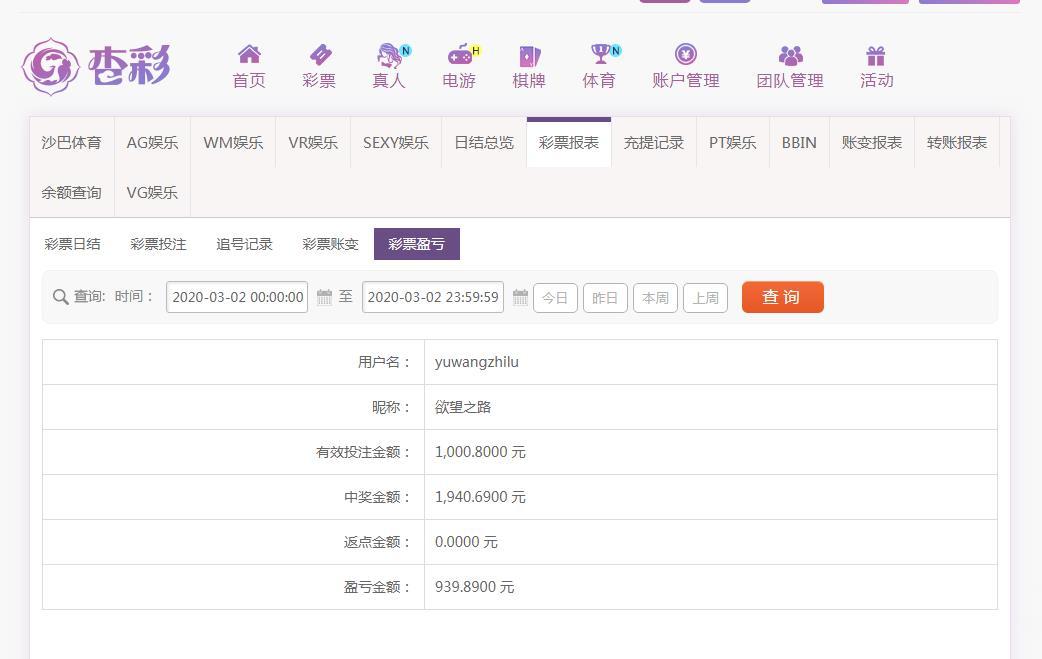The image size is (1042, 659).
Task: Choose the 上周 date range button
Action: 705,298
